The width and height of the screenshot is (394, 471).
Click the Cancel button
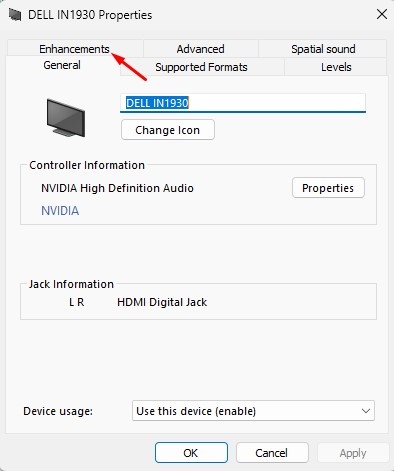272,453
